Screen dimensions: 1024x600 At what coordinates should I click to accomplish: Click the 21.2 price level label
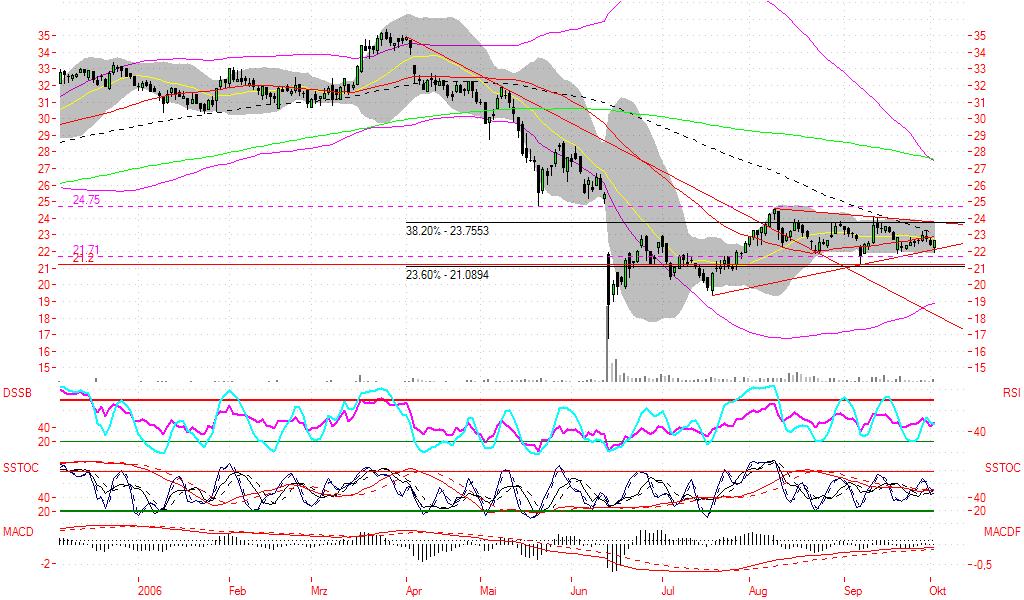80,257
